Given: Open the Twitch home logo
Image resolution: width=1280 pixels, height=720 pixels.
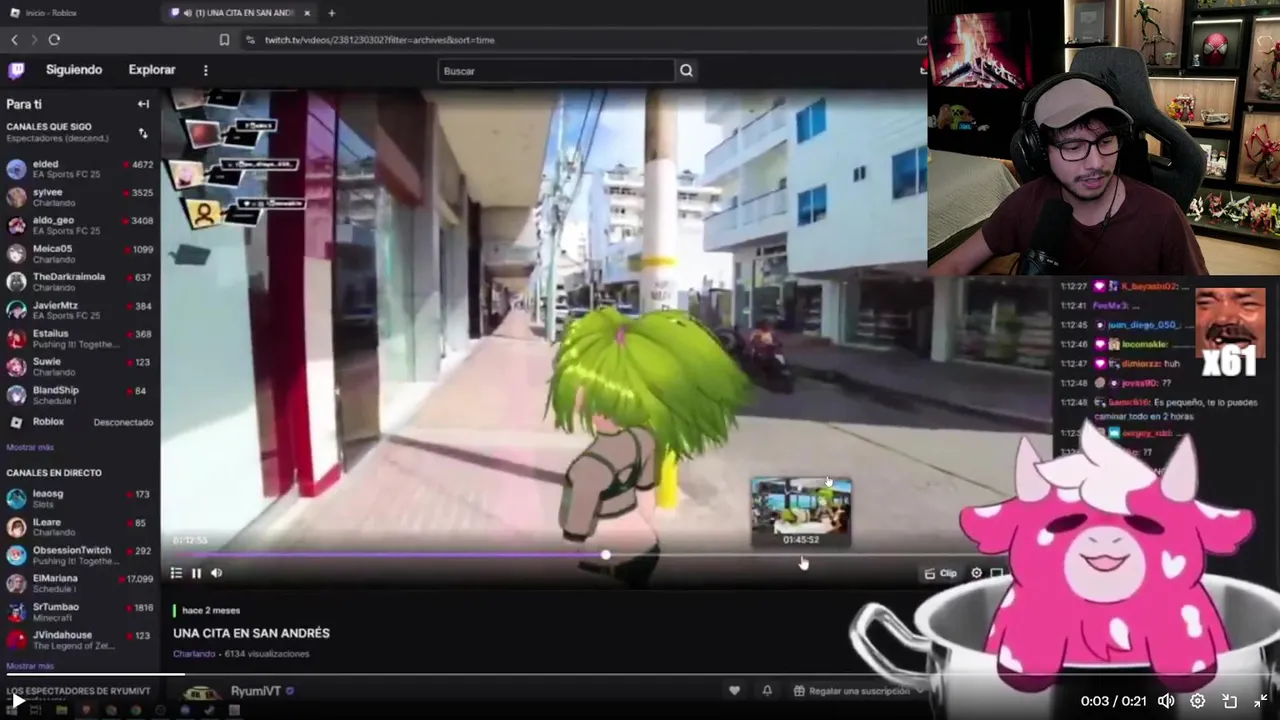Looking at the screenshot, I should click(x=16, y=70).
